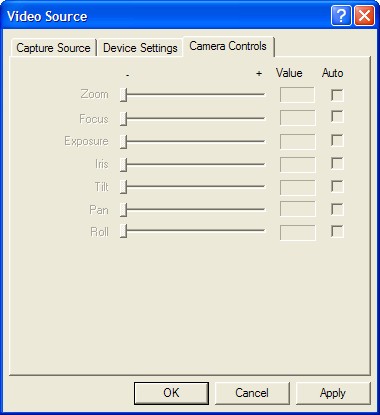Tick the Iris Auto checkbox

click(337, 163)
